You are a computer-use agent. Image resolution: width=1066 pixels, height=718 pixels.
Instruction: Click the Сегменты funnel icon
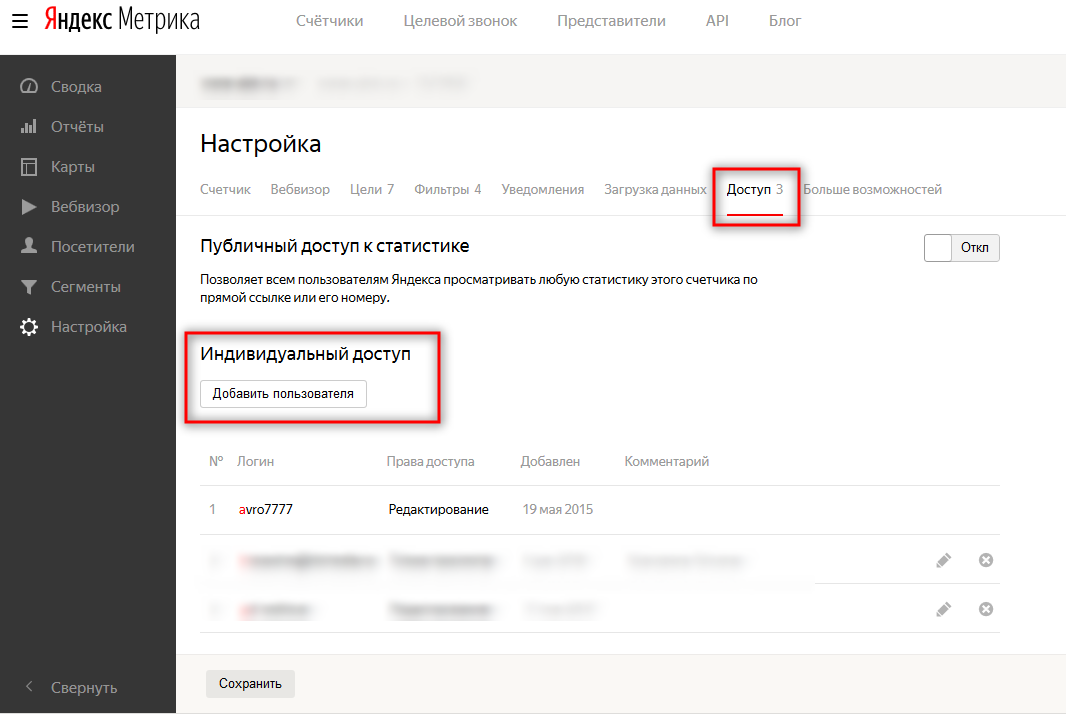(x=29, y=287)
